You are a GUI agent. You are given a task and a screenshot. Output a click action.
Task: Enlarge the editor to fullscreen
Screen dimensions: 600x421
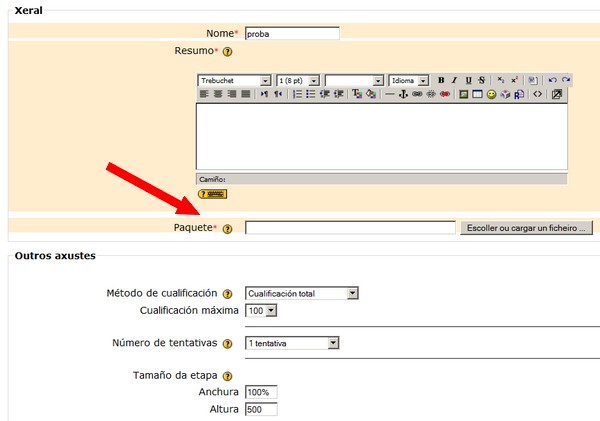(x=557, y=94)
